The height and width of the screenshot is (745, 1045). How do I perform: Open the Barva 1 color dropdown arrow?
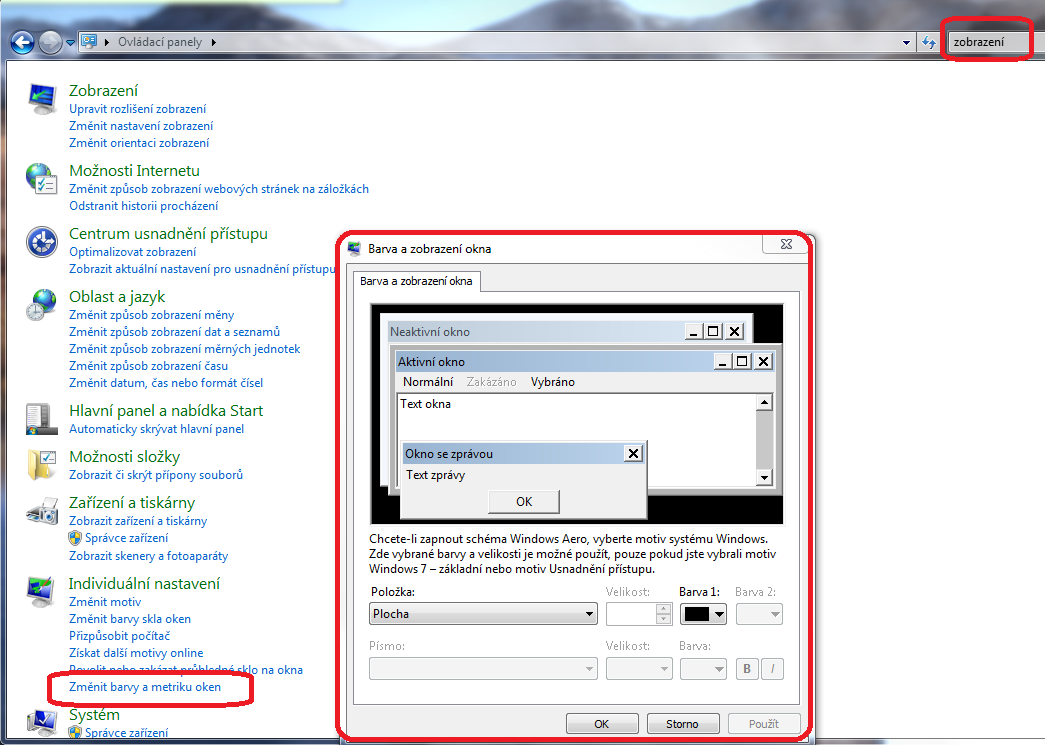pyautogui.click(x=719, y=614)
